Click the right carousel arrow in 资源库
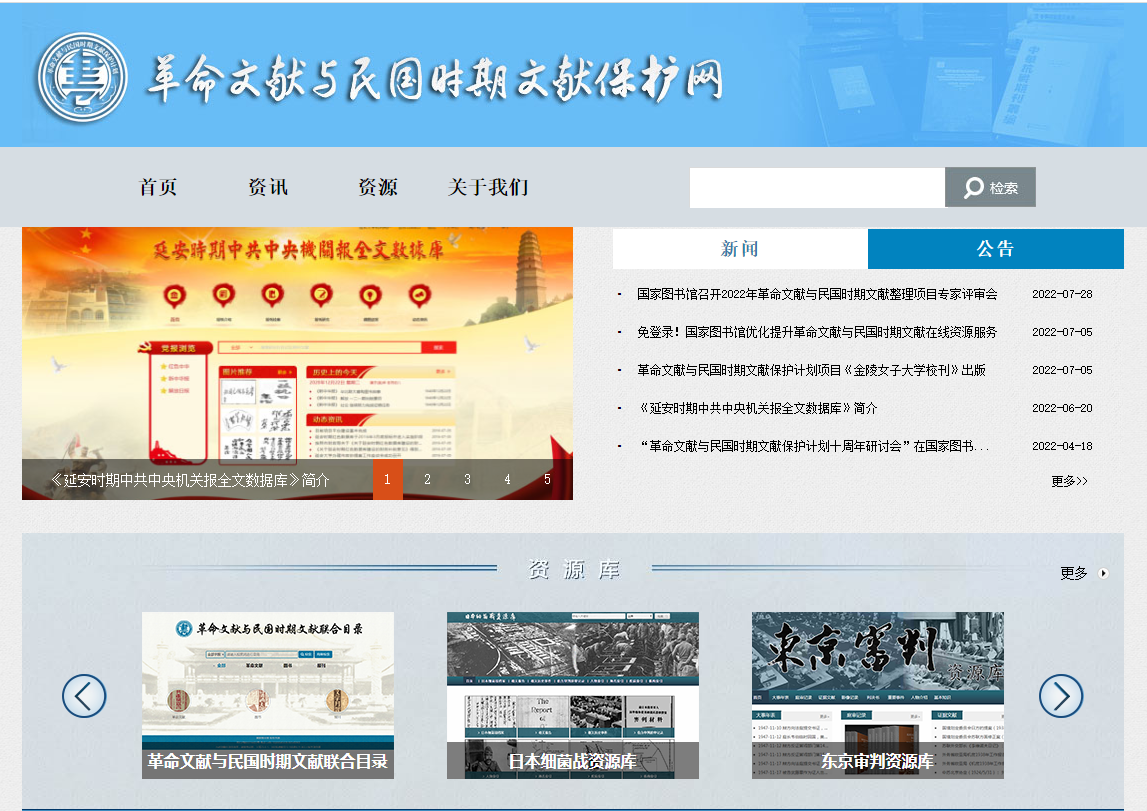The height and width of the screenshot is (811, 1147). [x=1060, y=695]
